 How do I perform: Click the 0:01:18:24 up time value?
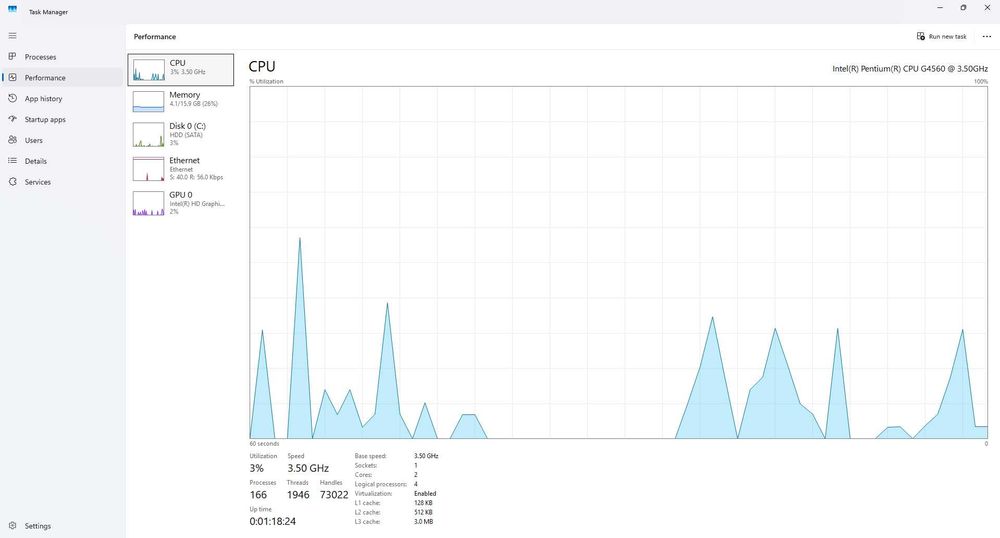272,521
